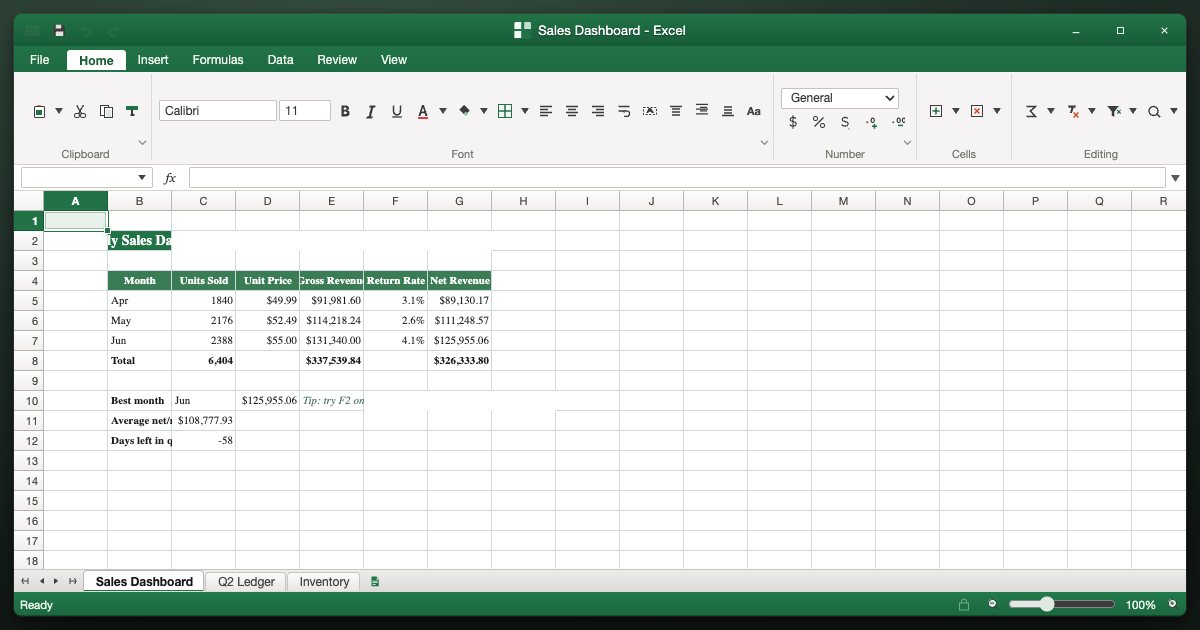
Task: Toggle Underline formatting
Action: pyautogui.click(x=397, y=111)
